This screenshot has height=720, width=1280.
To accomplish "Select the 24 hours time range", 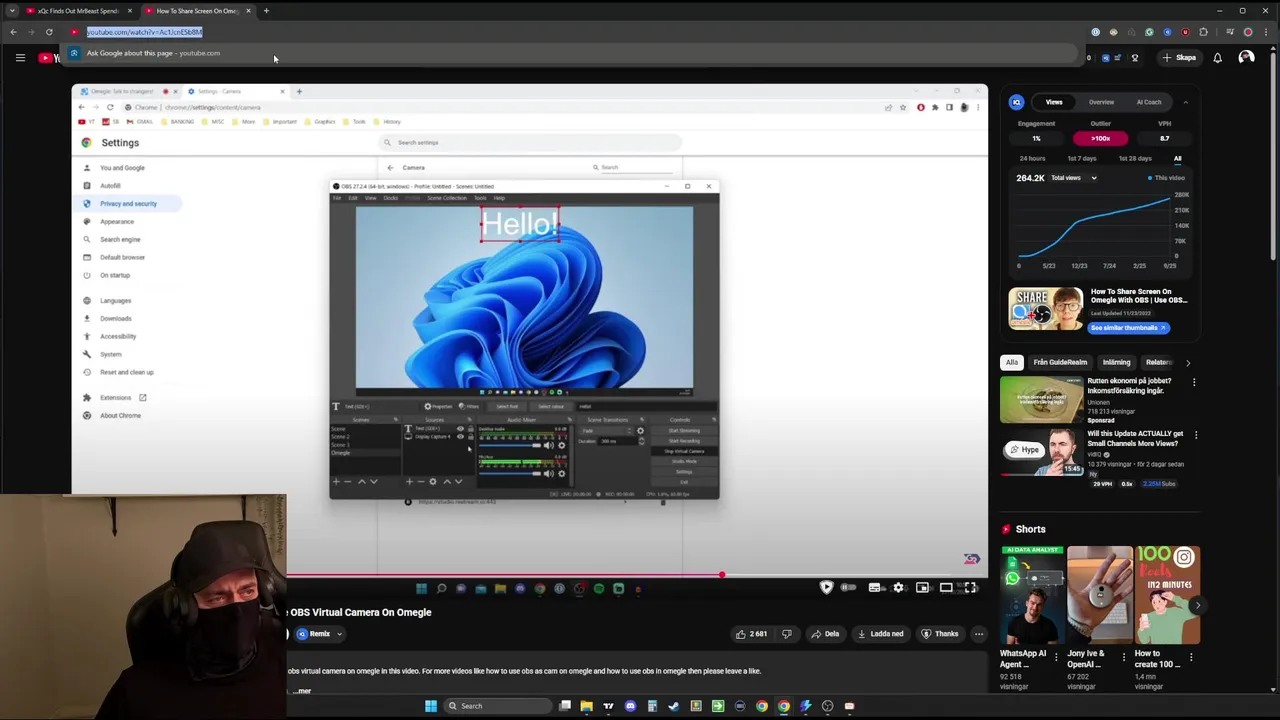I will coord(1032,159).
